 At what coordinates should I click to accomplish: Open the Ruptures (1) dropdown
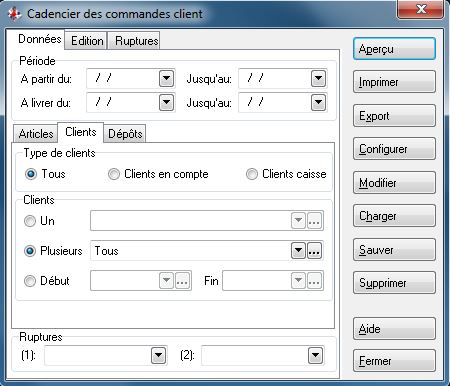coord(158,356)
